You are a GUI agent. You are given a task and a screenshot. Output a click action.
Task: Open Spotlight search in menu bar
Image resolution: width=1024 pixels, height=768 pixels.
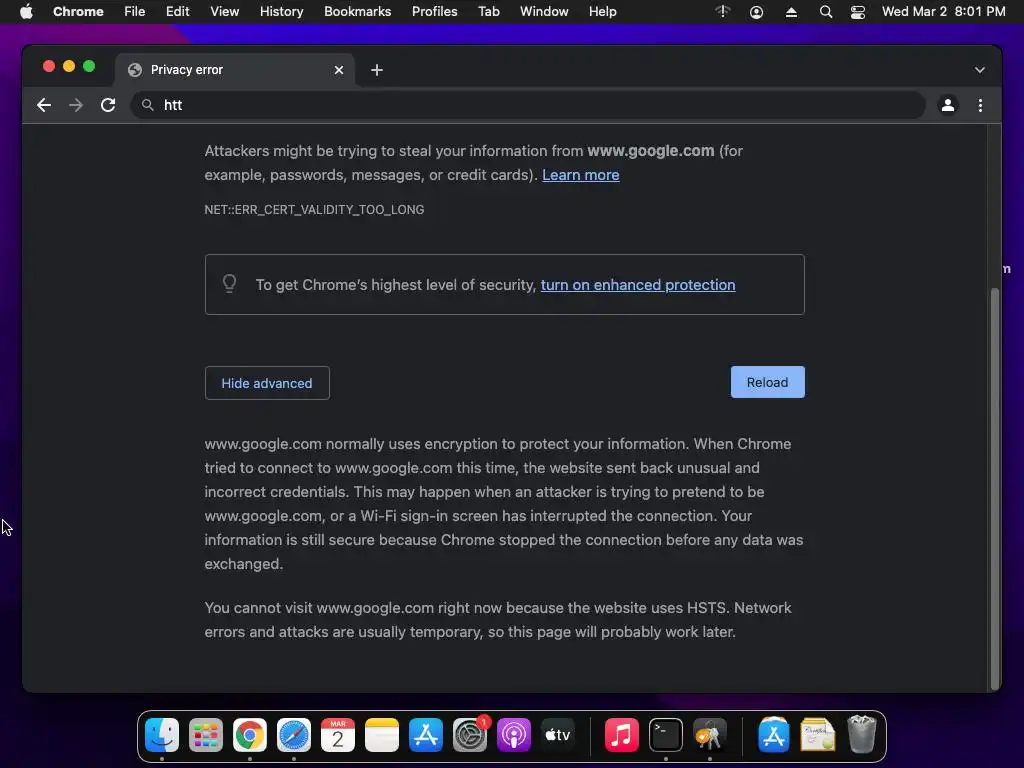[x=825, y=12]
